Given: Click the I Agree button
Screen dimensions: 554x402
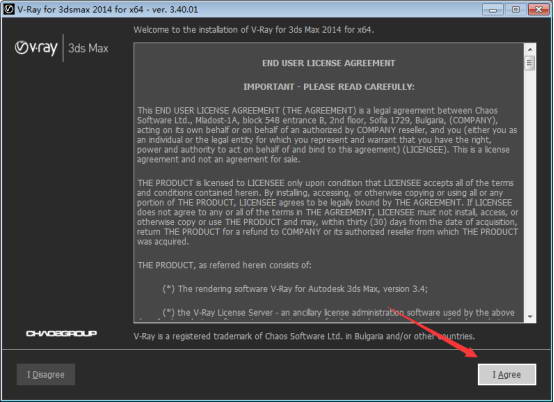Looking at the screenshot, I should [507, 374].
